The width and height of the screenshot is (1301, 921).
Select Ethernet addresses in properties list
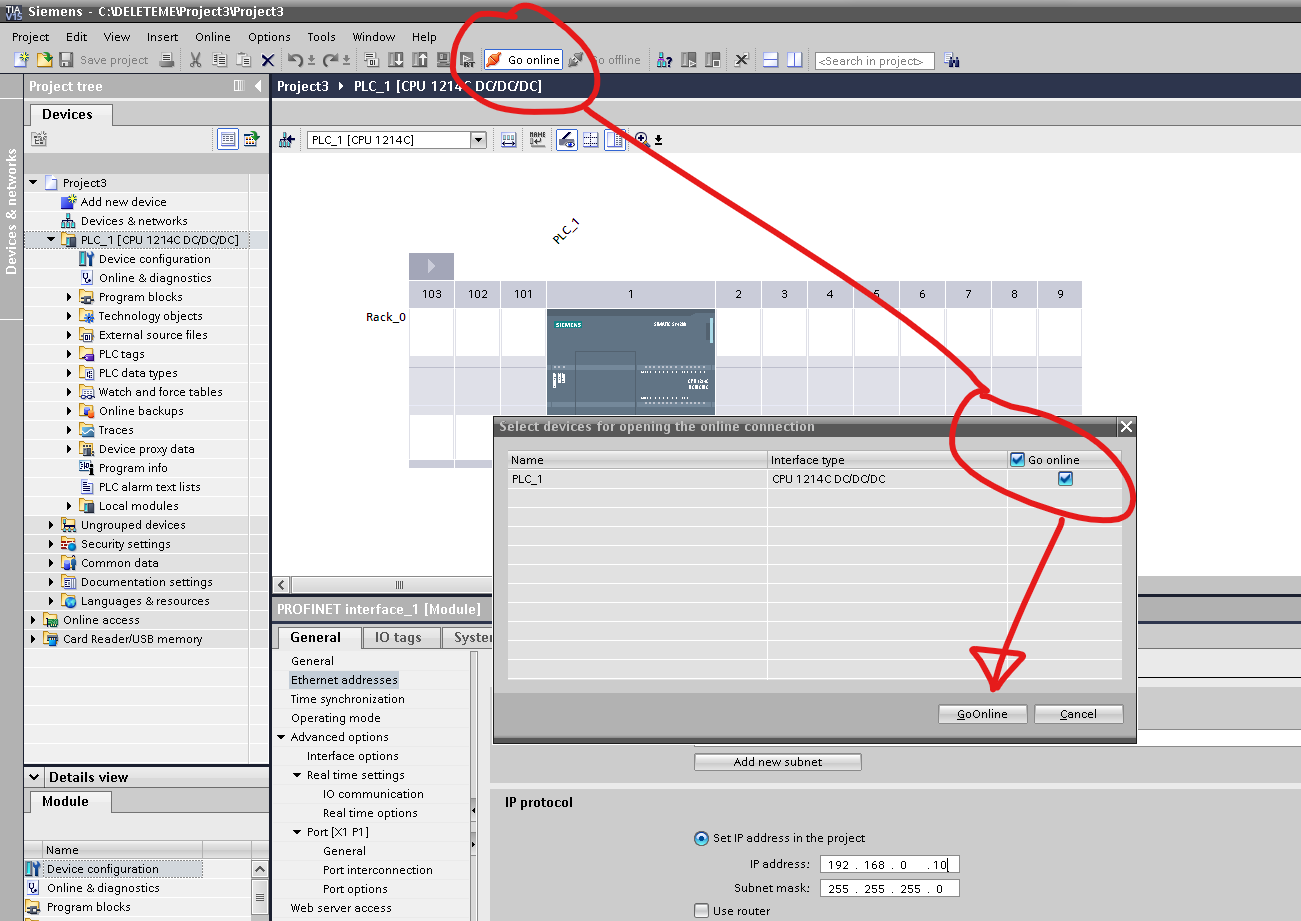click(344, 680)
